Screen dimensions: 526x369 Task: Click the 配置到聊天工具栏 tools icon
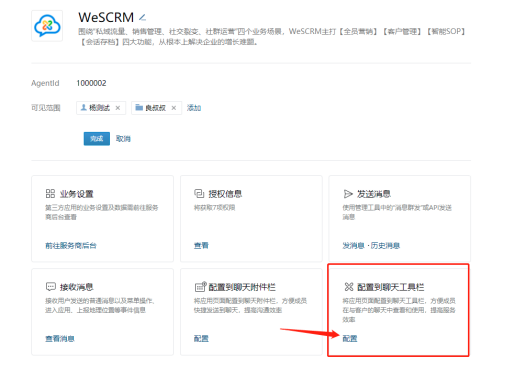[x=349, y=287]
